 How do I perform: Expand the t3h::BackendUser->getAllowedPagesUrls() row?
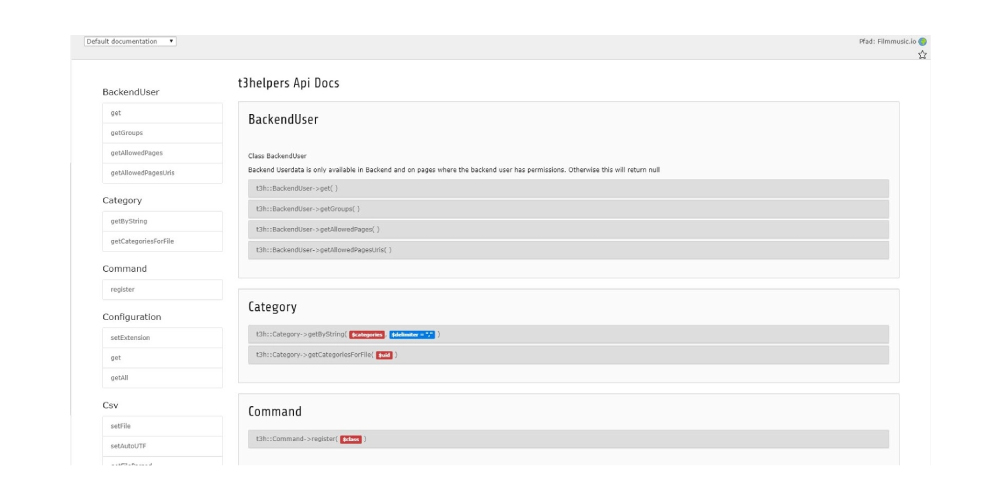click(x=568, y=250)
